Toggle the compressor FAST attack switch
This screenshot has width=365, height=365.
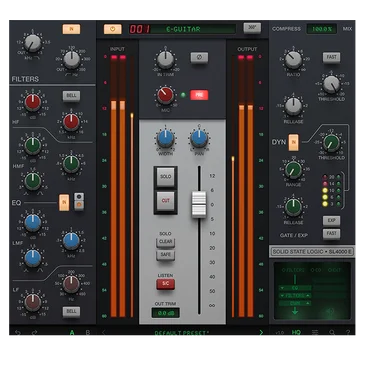click(x=331, y=57)
